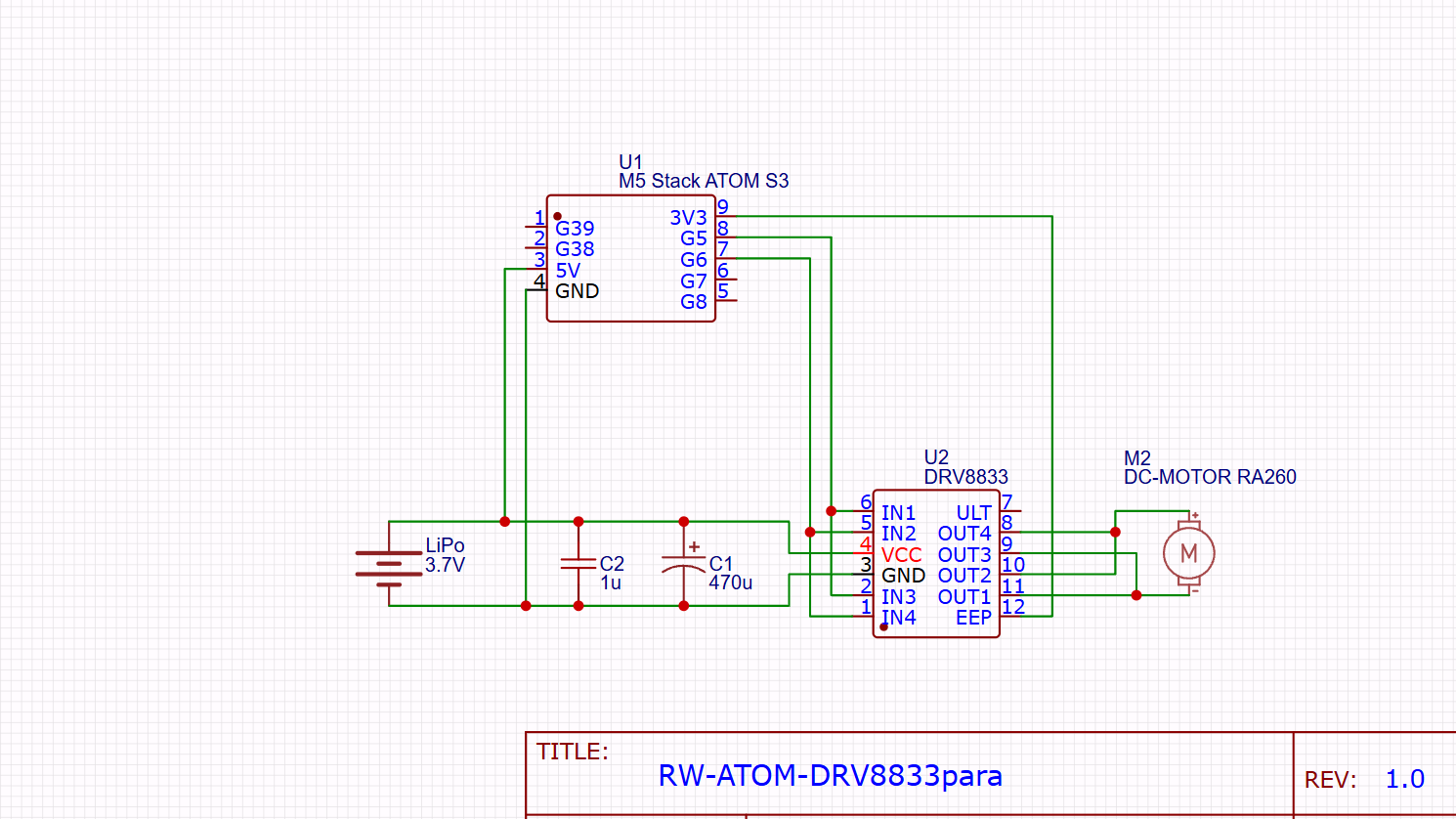The image size is (1456, 819).
Task: Select the G39 pin label
Action: (575, 228)
